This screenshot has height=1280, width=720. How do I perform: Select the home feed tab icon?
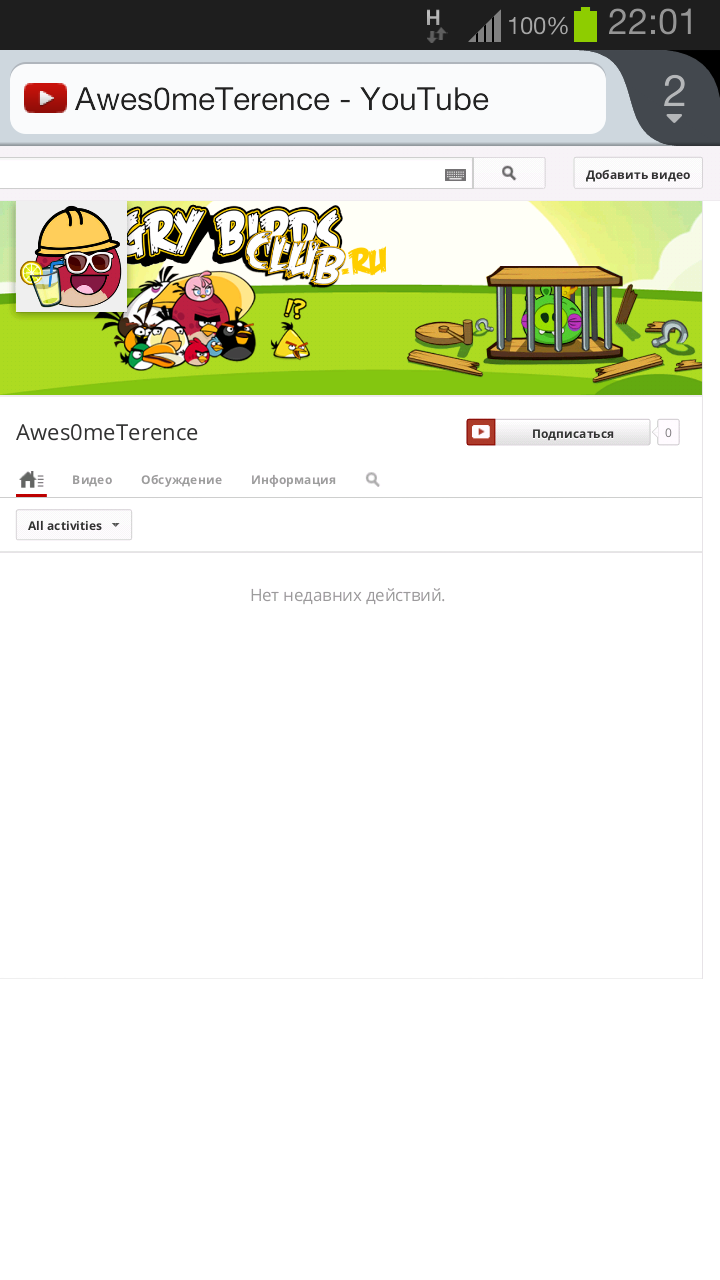coord(32,480)
